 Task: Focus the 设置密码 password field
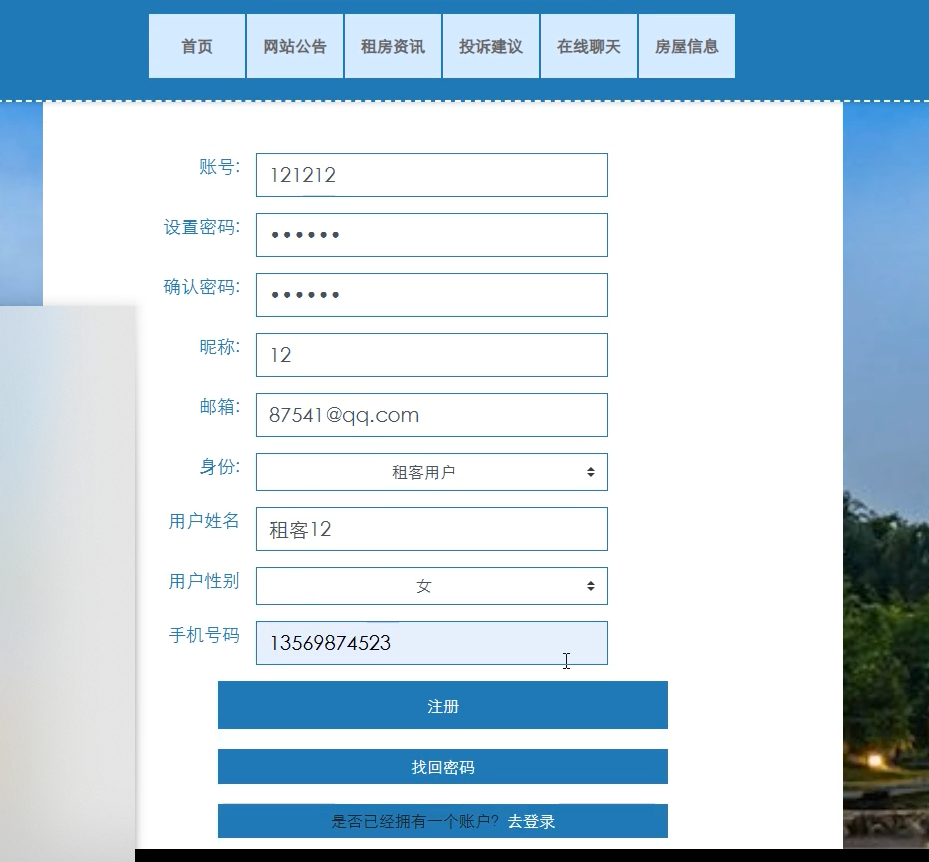pos(432,235)
